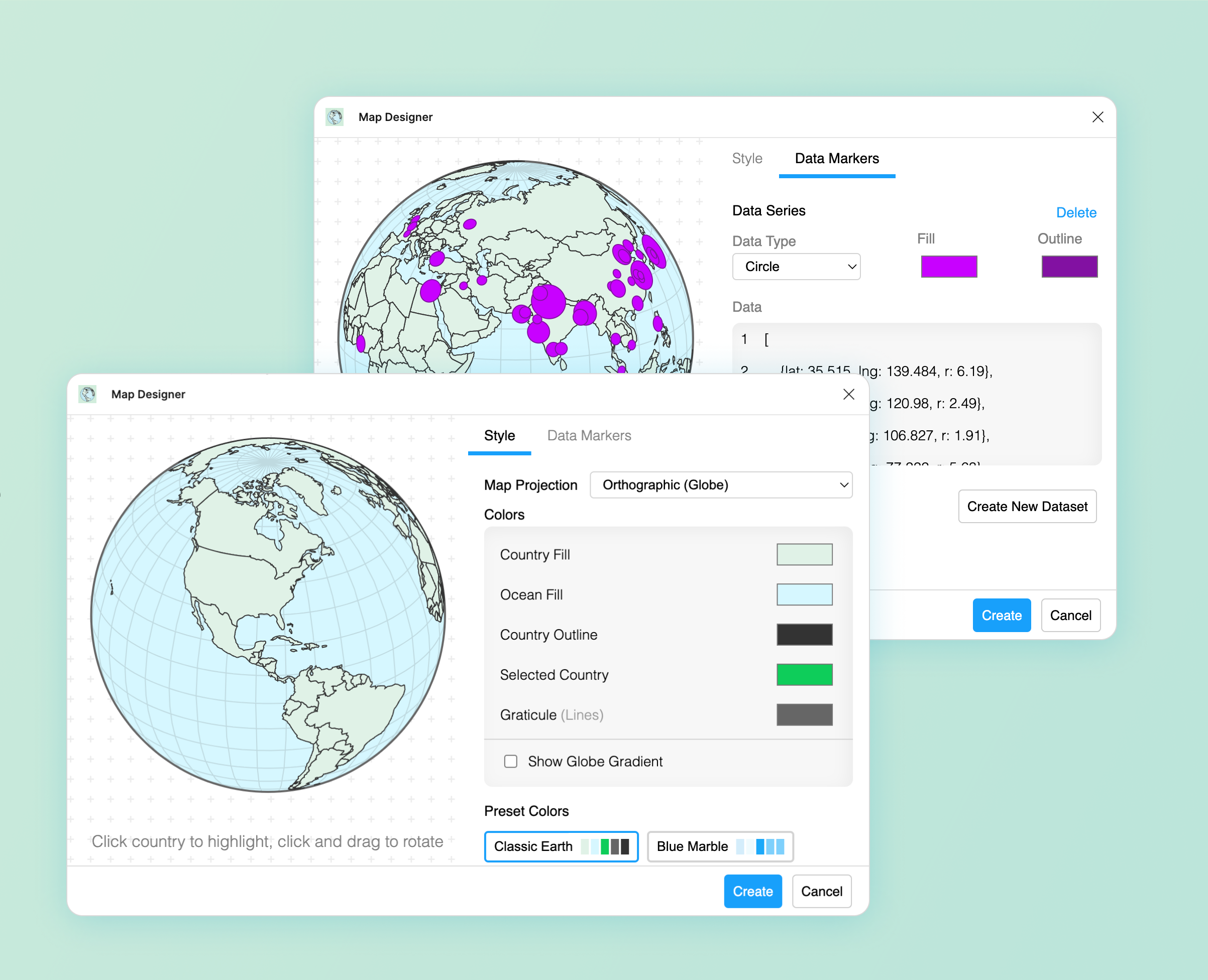Click Cancel in the back window
The height and width of the screenshot is (980, 1208).
point(1070,616)
